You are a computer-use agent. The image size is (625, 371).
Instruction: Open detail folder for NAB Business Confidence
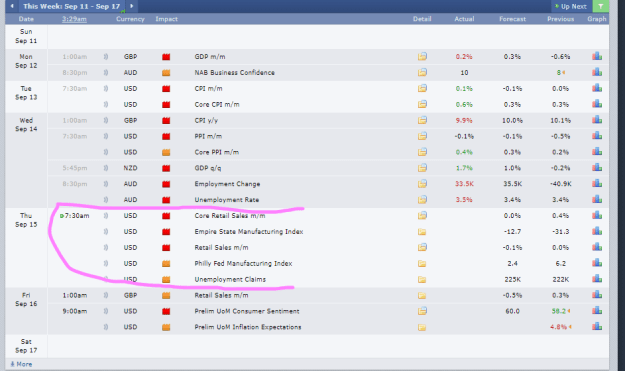[422, 72]
